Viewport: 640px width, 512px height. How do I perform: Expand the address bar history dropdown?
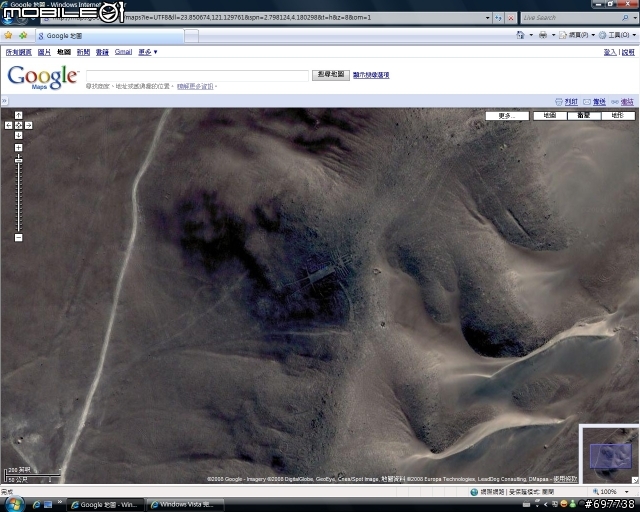pos(487,18)
